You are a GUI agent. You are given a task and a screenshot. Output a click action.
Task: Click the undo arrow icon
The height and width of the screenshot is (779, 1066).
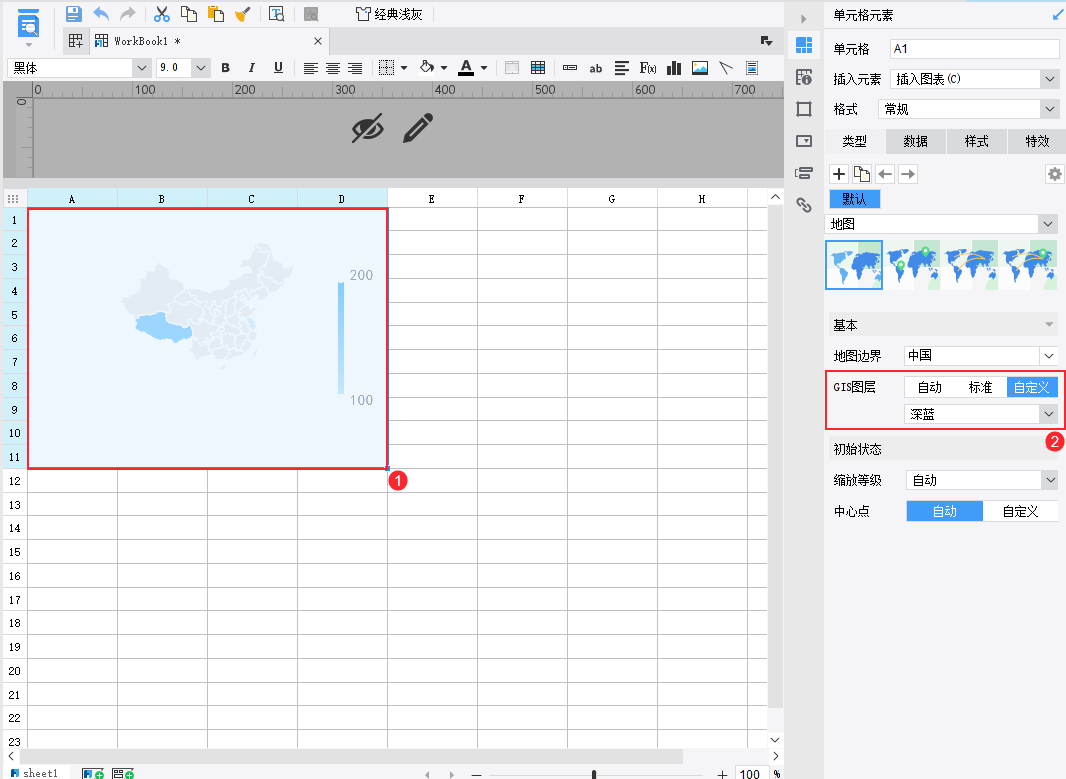[101, 14]
